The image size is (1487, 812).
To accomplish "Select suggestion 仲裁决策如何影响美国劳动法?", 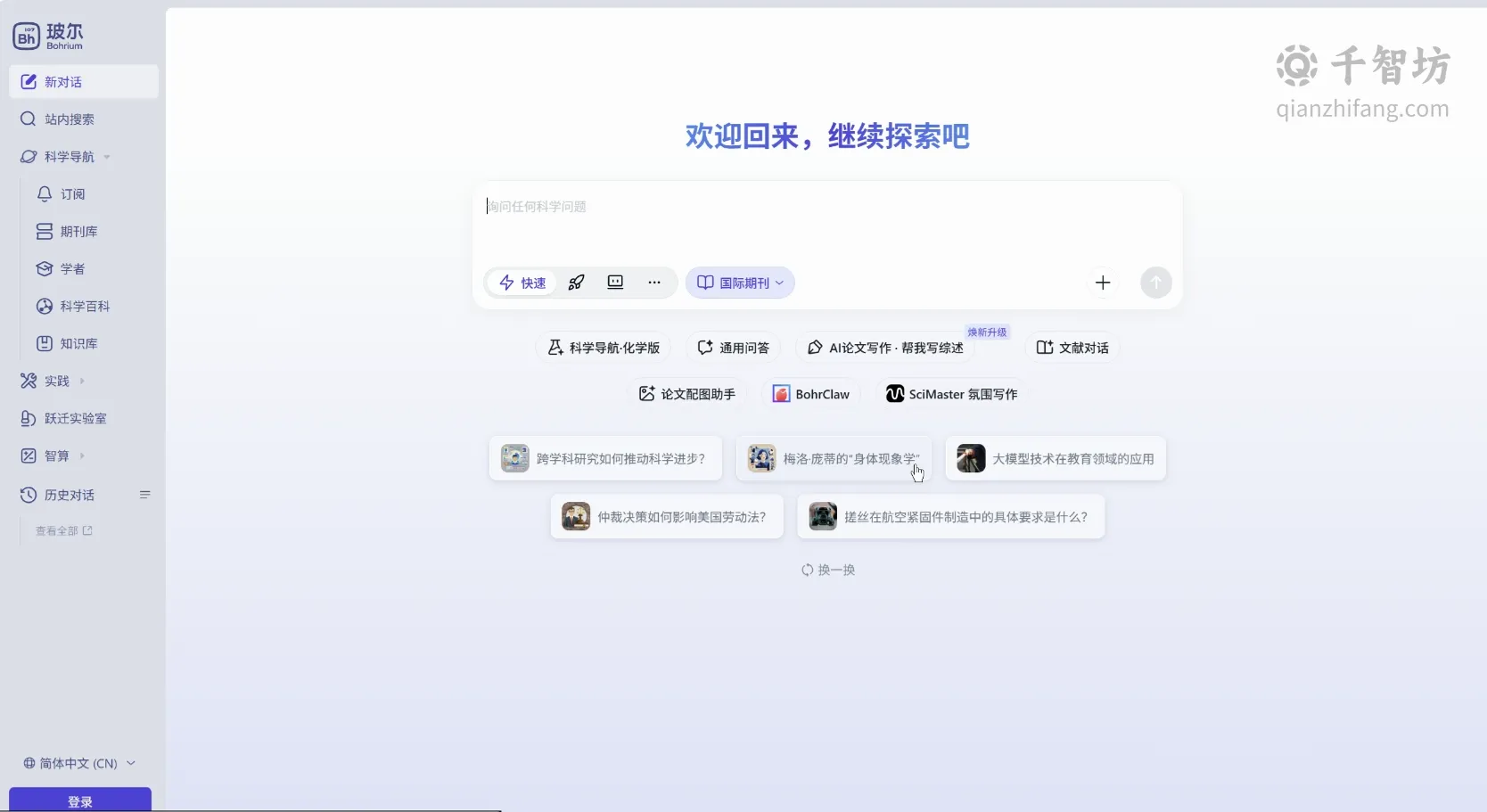I will 667,517.
